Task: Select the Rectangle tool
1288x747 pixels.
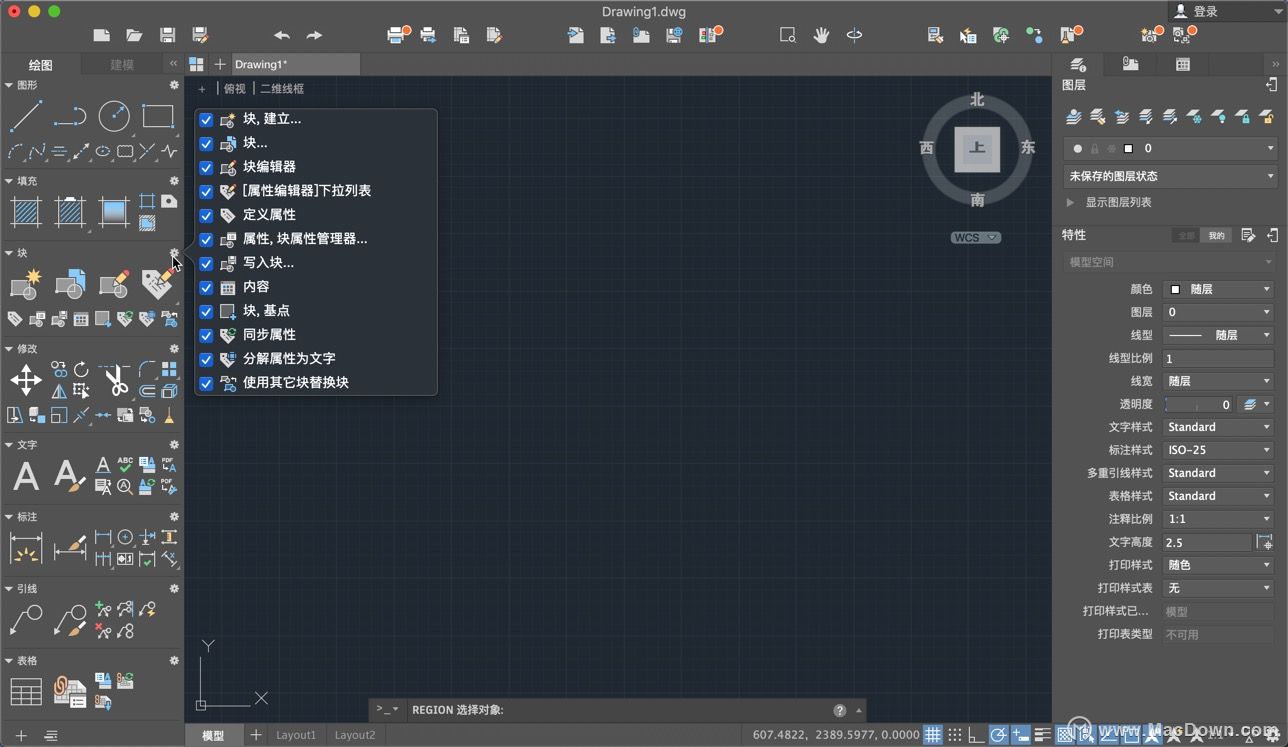Action: pyautogui.click(x=158, y=116)
